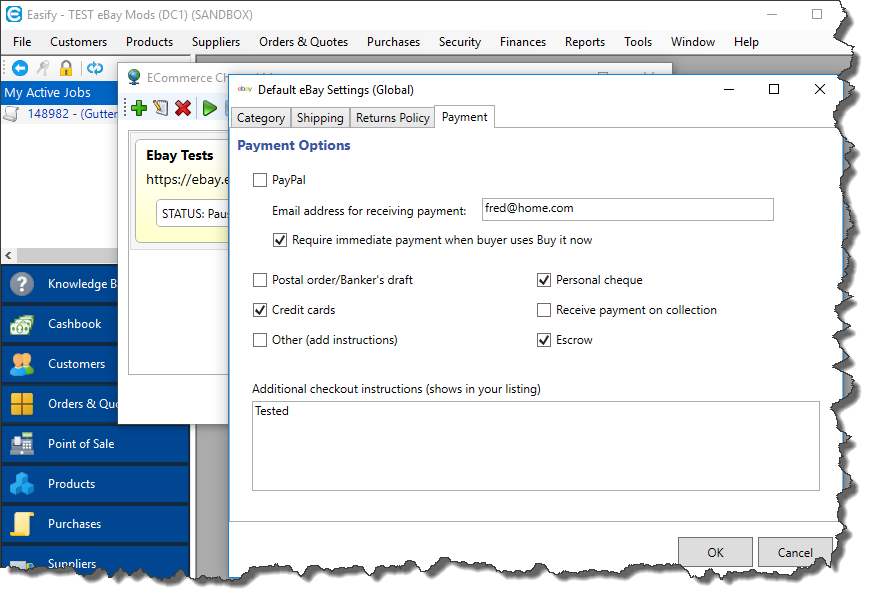
Task: Click the payment email address field
Action: pos(627,209)
